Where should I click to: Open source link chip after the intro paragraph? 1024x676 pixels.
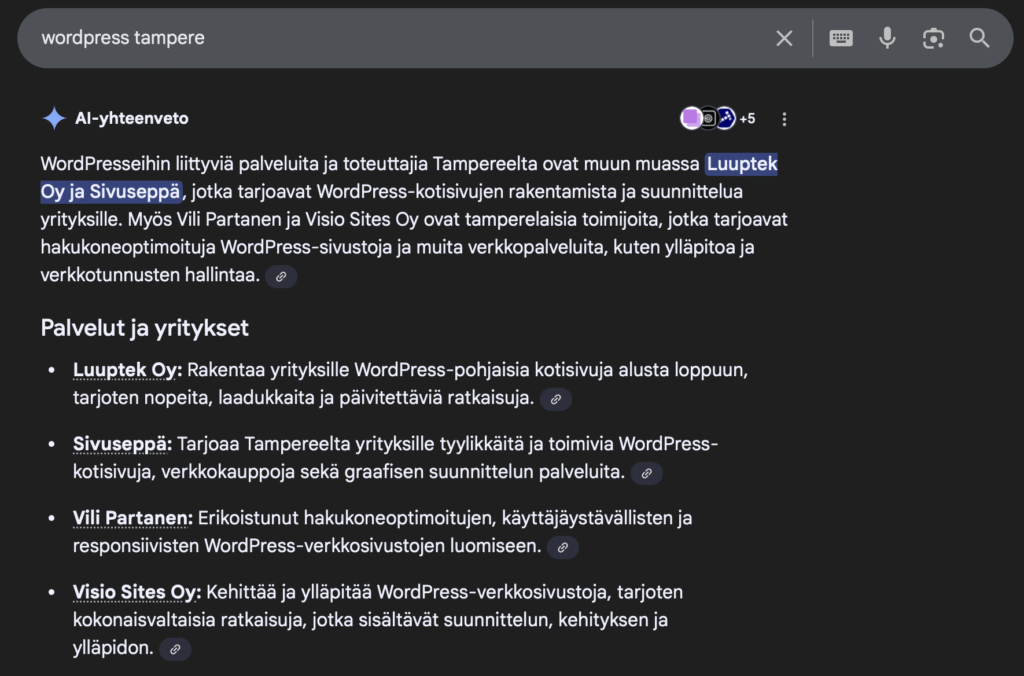click(x=282, y=276)
